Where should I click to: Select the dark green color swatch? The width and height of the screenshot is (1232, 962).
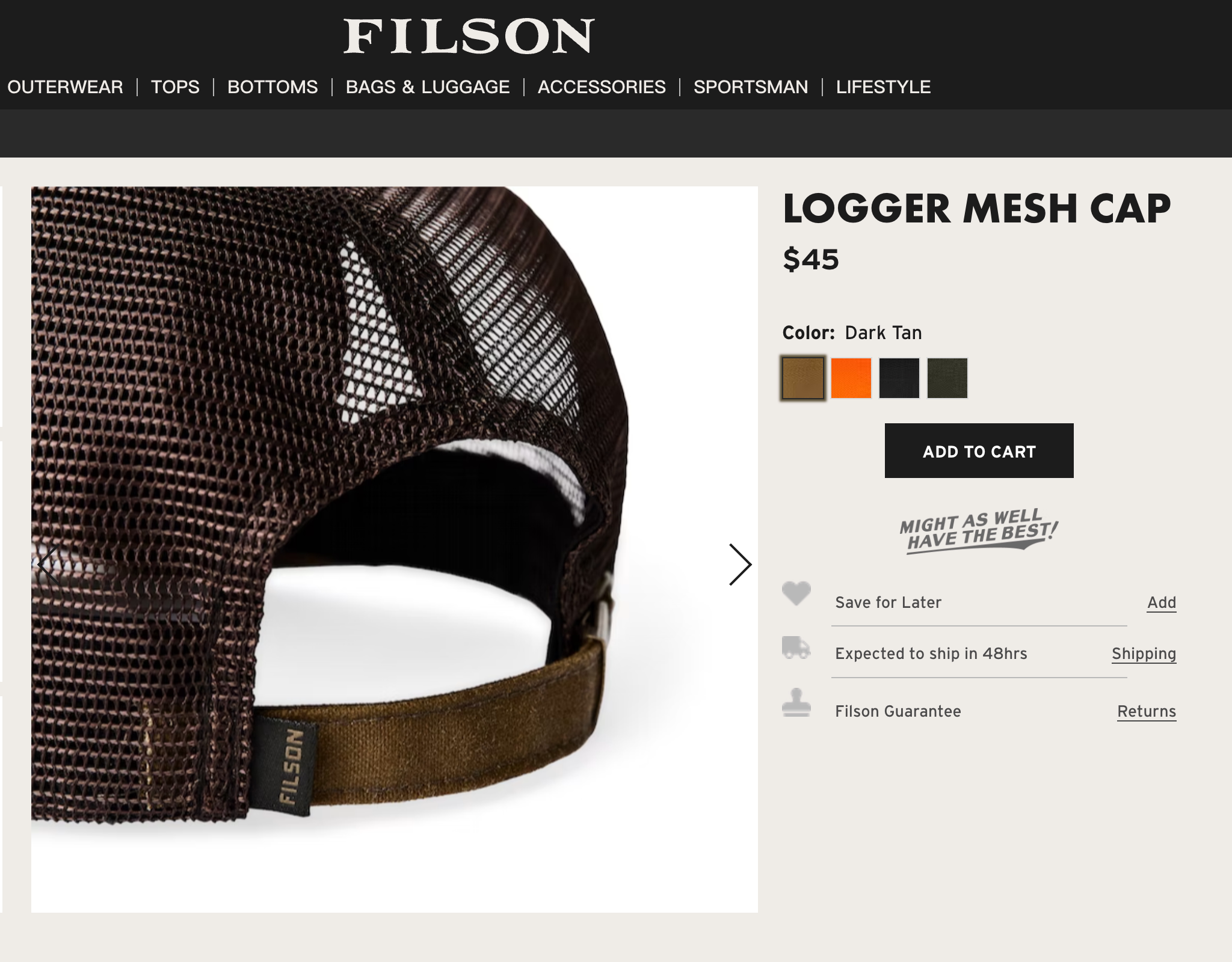(x=947, y=378)
